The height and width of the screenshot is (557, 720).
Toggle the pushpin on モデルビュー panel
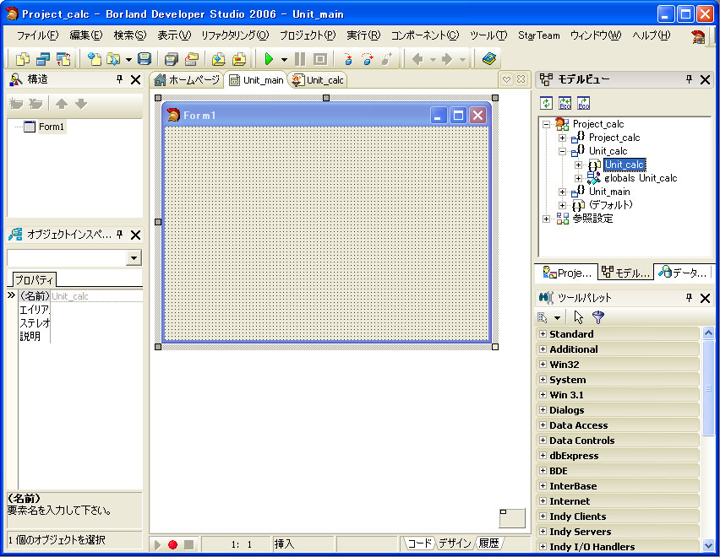tap(688, 79)
